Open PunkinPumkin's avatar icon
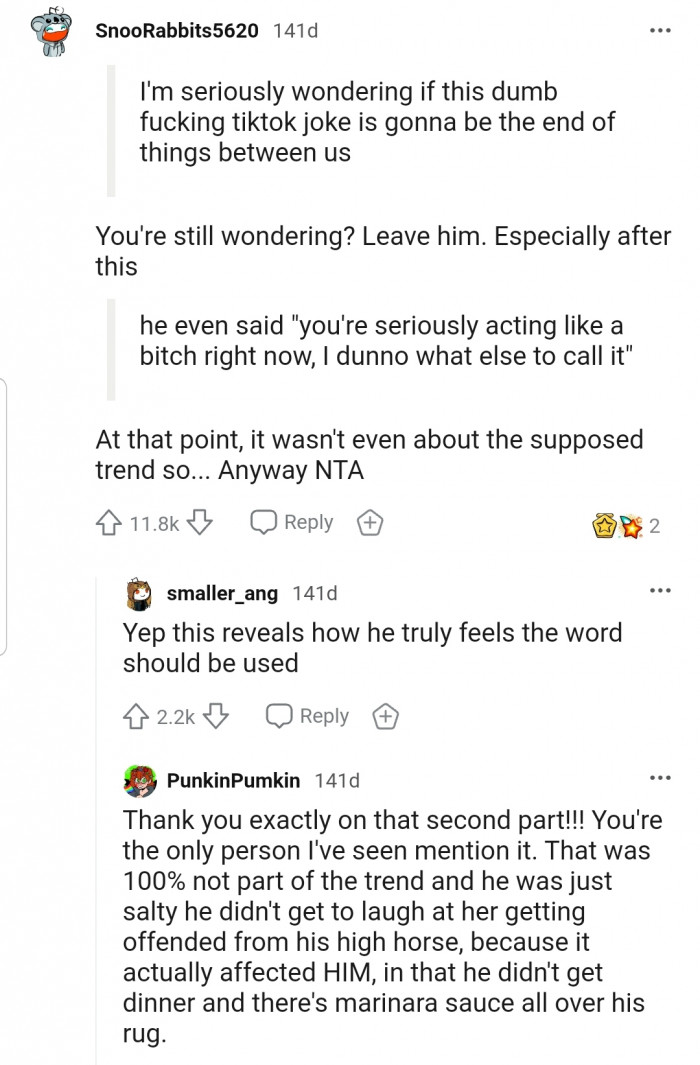This screenshot has width=700, height=1065. (x=140, y=780)
